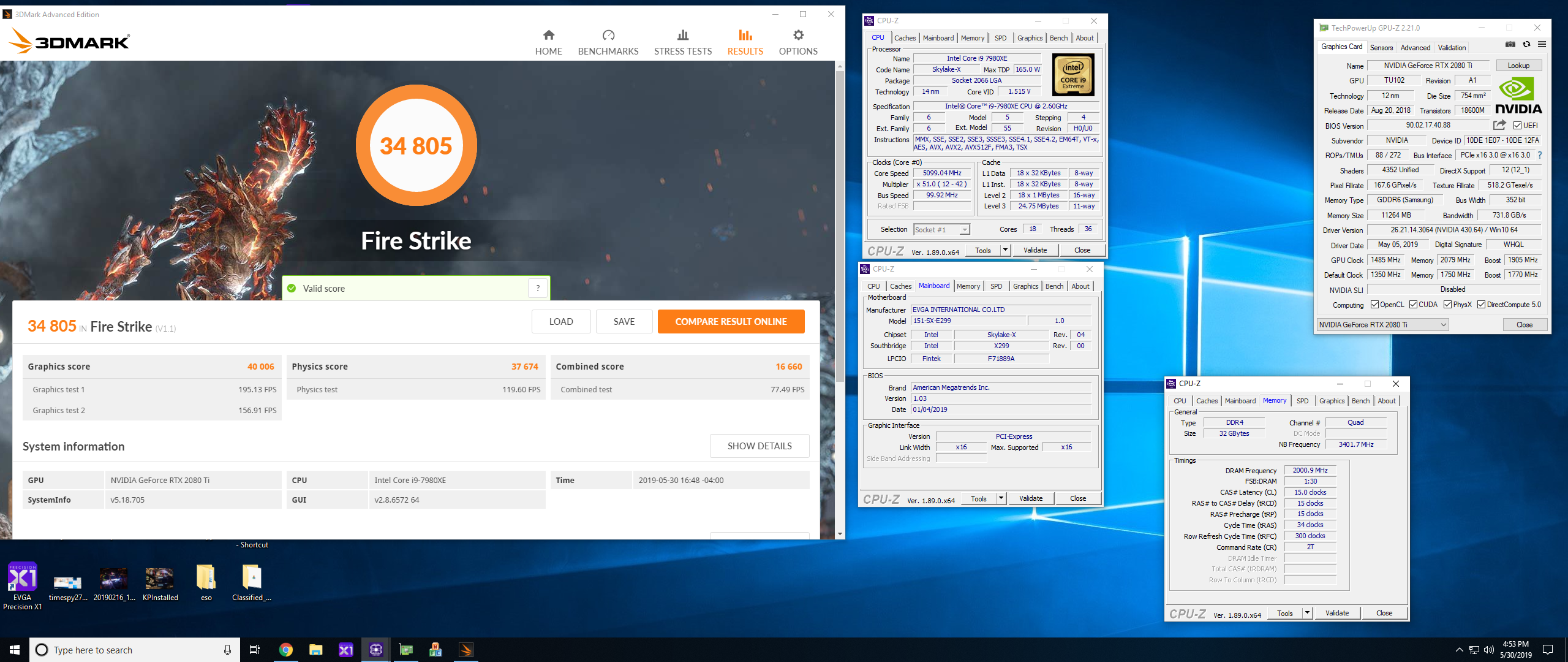The height and width of the screenshot is (662, 1568).
Task: Switch to Precision X1 in the taskbar
Action: click(345, 650)
